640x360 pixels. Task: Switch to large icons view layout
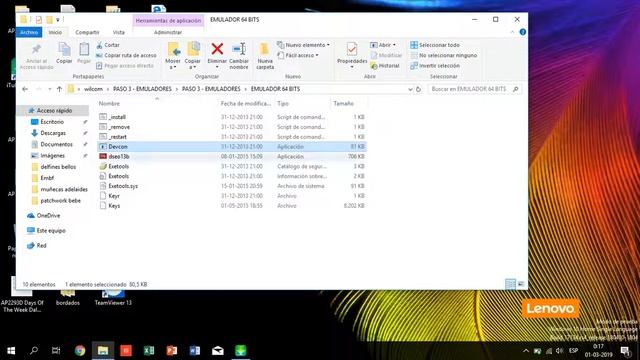[521, 284]
